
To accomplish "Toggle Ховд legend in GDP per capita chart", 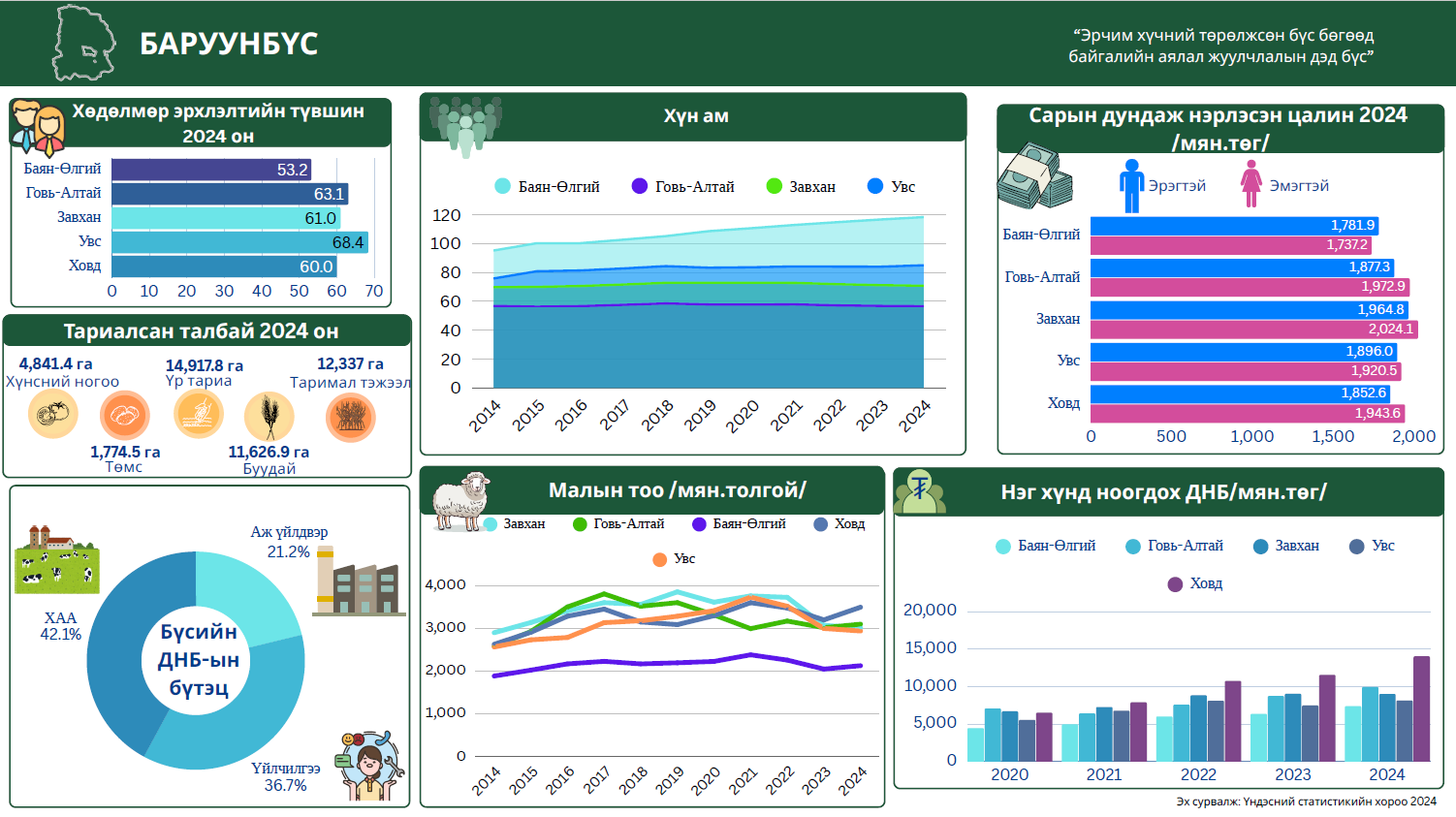I will click(x=1194, y=584).
